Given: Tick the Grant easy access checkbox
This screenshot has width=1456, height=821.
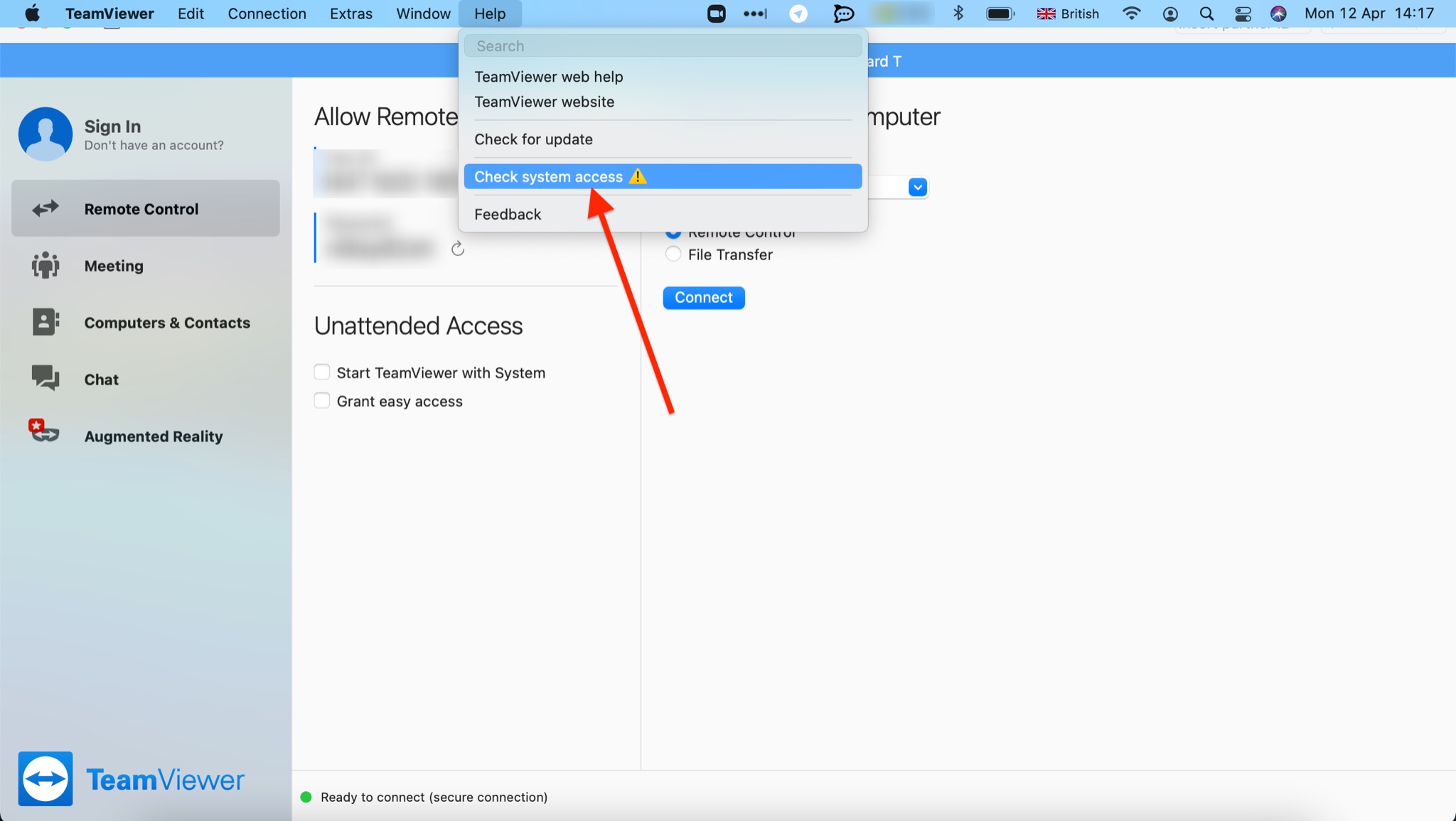Looking at the screenshot, I should (x=322, y=401).
